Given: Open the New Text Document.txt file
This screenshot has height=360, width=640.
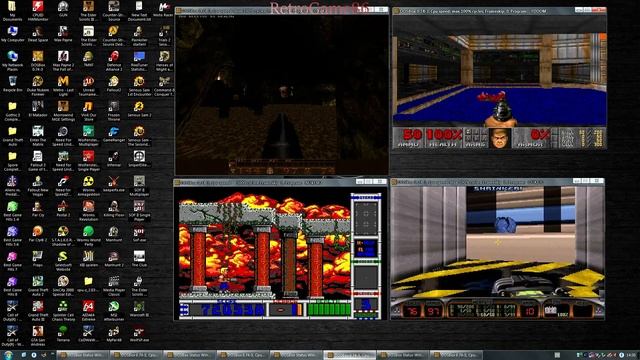Looking at the screenshot, I should click(x=139, y=11).
